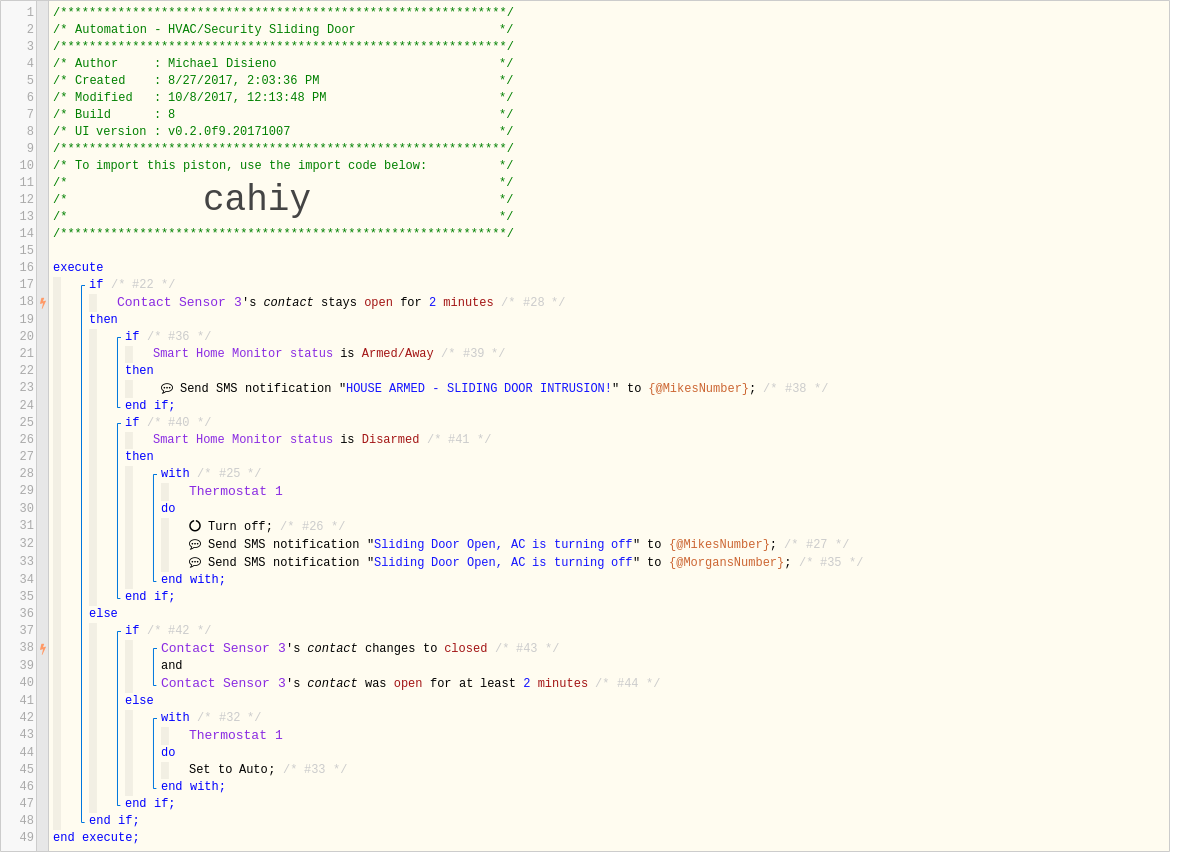The image size is (1178, 860).
Task: Click the HOUSE ARMED - SLIDING DOOR INTRUSION! message
Action: 479,389
